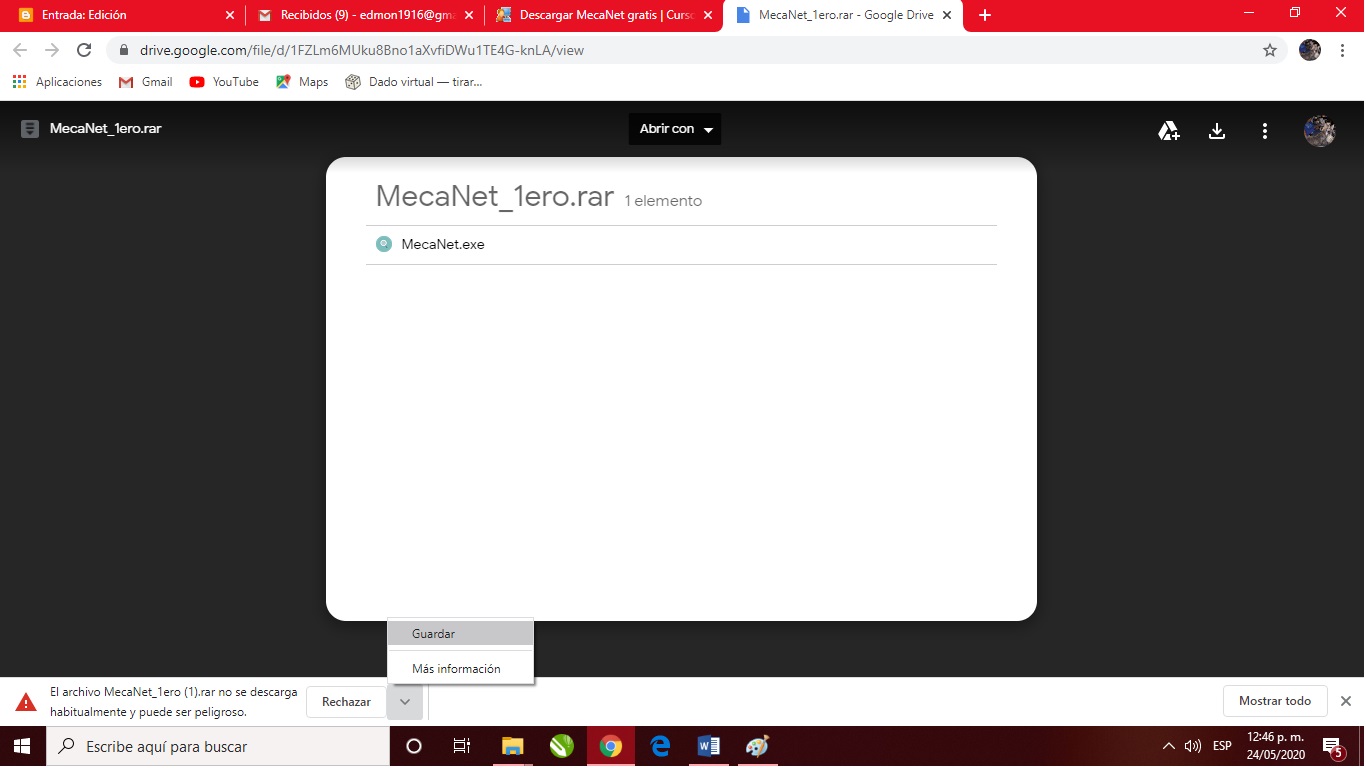The width and height of the screenshot is (1366, 768).
Task: Close the Descargar MecaNet tab
Action: [708, 15]
